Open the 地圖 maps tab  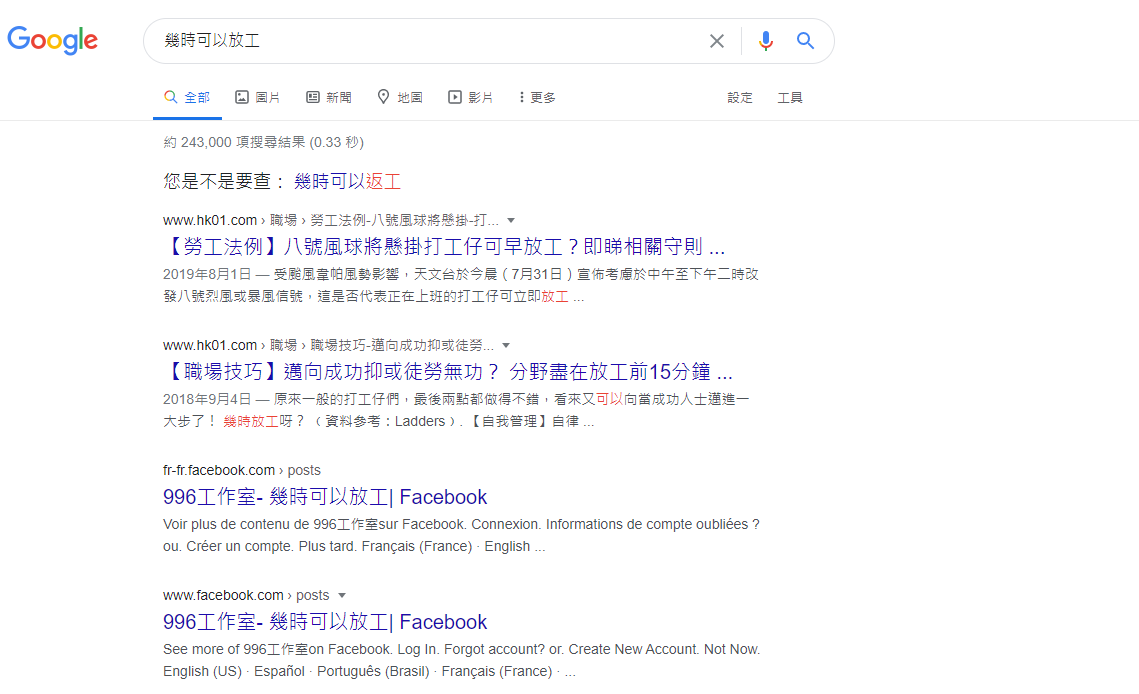399,97
